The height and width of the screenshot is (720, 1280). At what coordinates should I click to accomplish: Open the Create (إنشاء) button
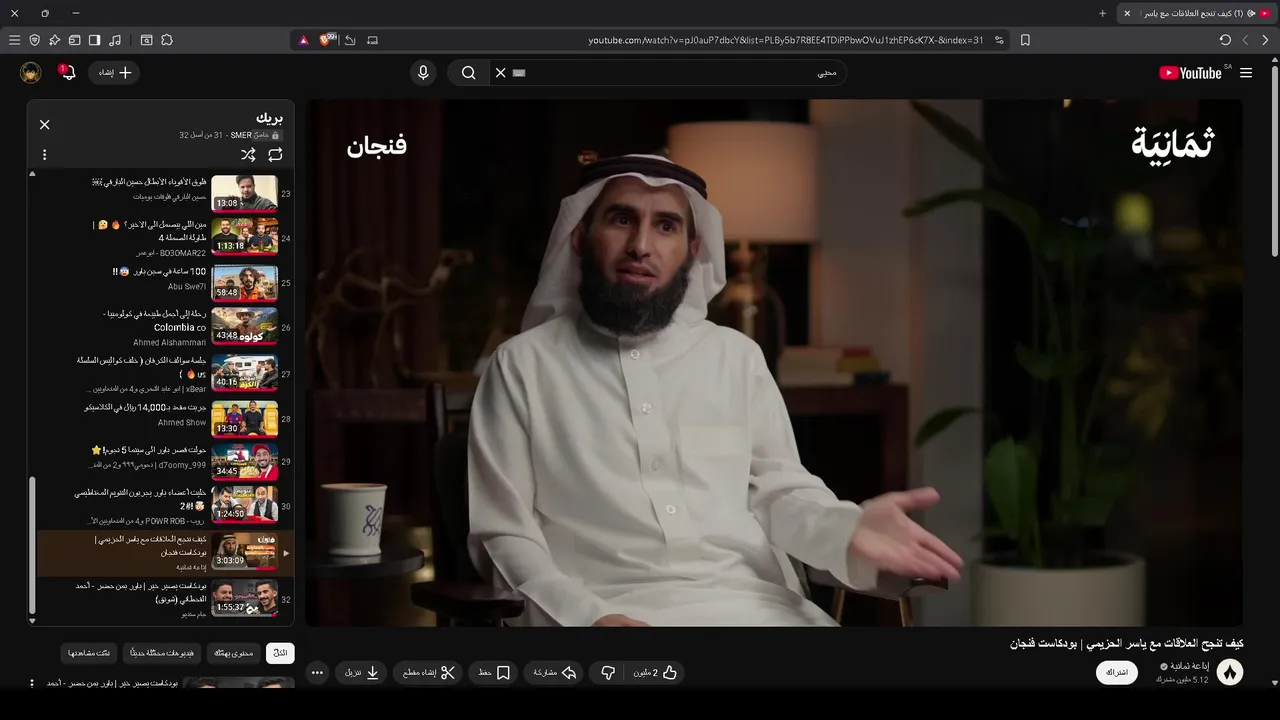pyautogui.click(x=115, y=73)
